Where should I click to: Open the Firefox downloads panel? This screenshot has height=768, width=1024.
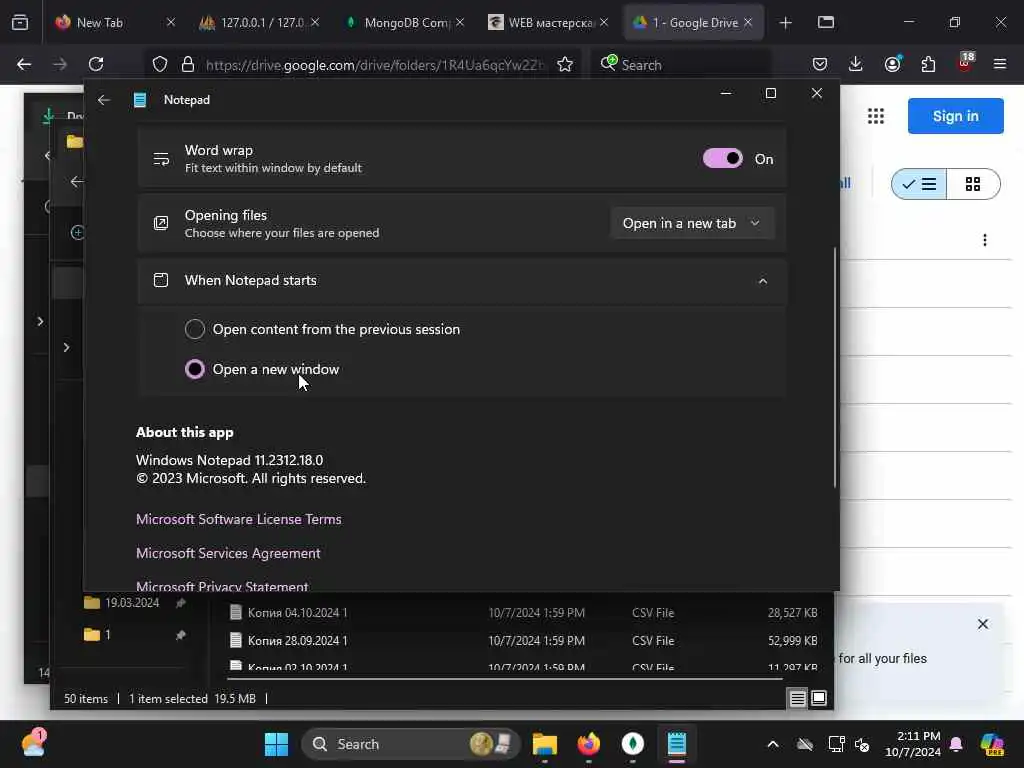point(856,64)
